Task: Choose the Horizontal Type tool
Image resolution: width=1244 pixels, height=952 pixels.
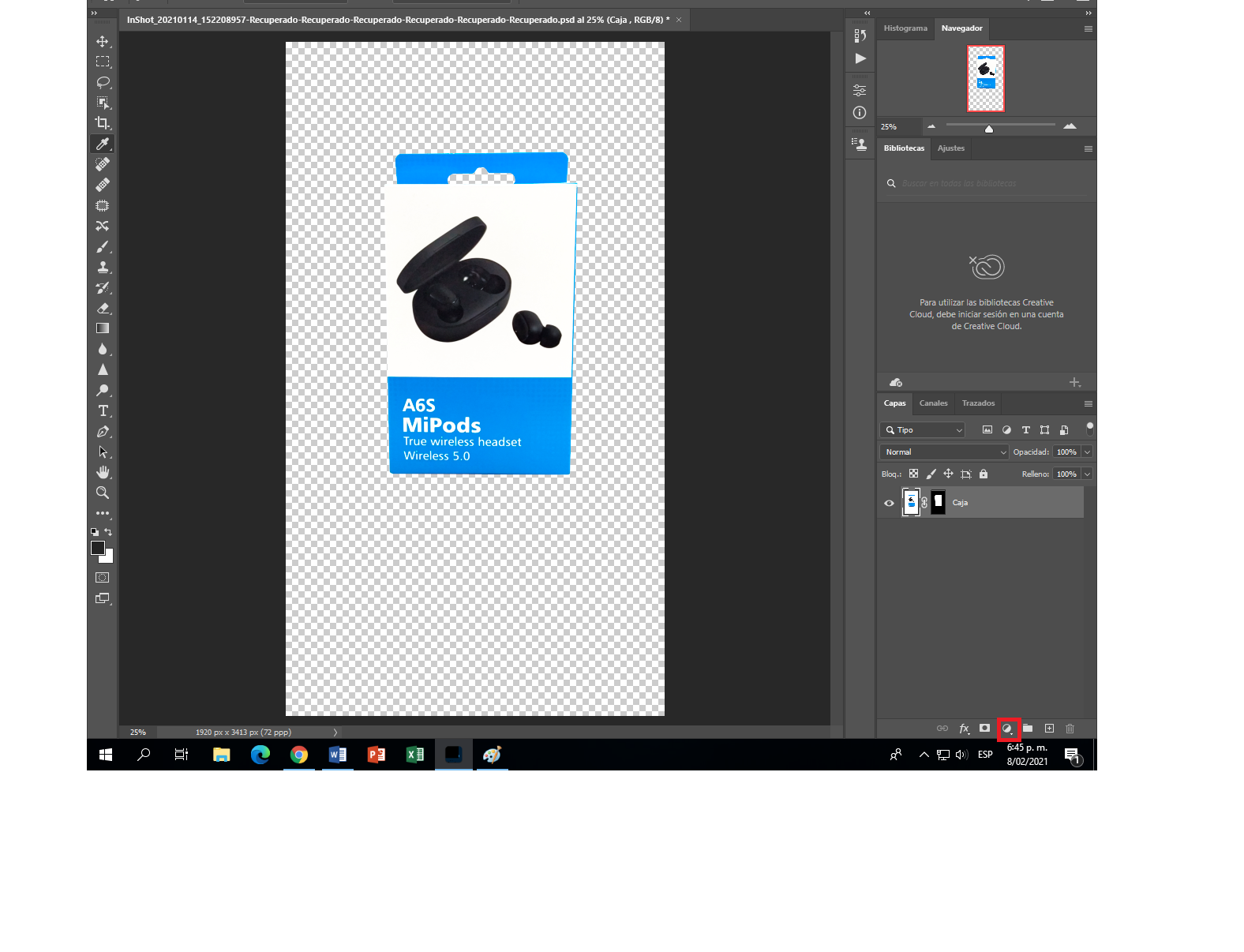Action: click(103, 410)
